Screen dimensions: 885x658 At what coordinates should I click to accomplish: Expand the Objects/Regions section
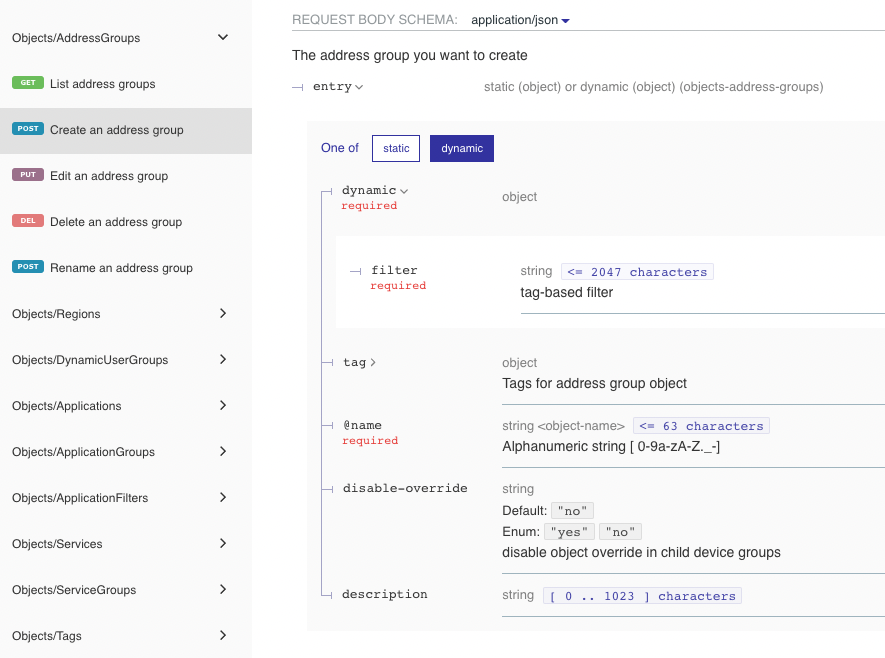pos(223,314)
